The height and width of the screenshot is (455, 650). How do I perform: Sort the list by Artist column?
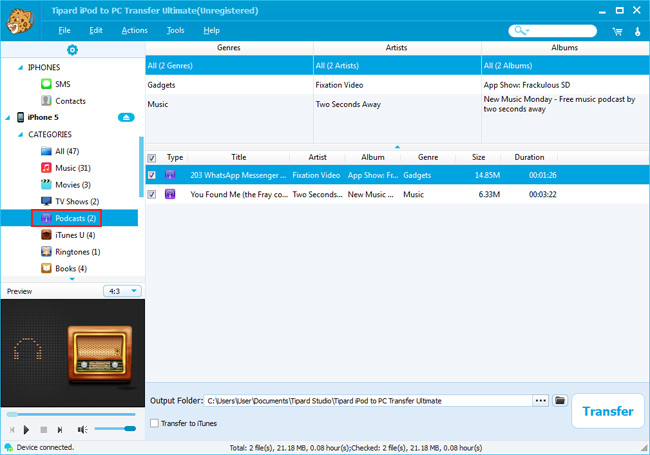click(x=317, y=157)
